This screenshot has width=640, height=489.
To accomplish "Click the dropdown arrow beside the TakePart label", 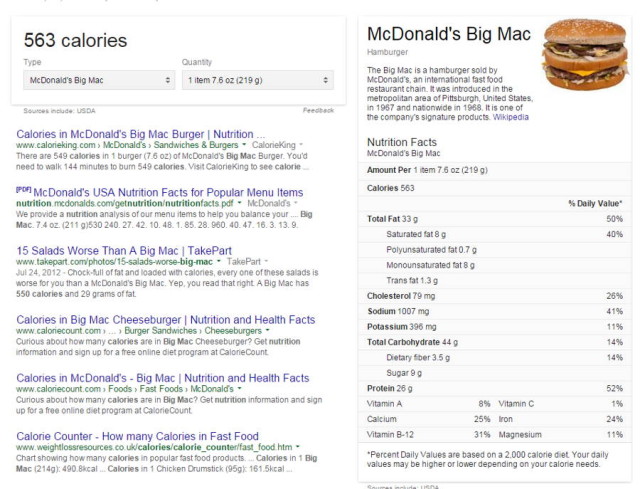I will click(266, 261).
